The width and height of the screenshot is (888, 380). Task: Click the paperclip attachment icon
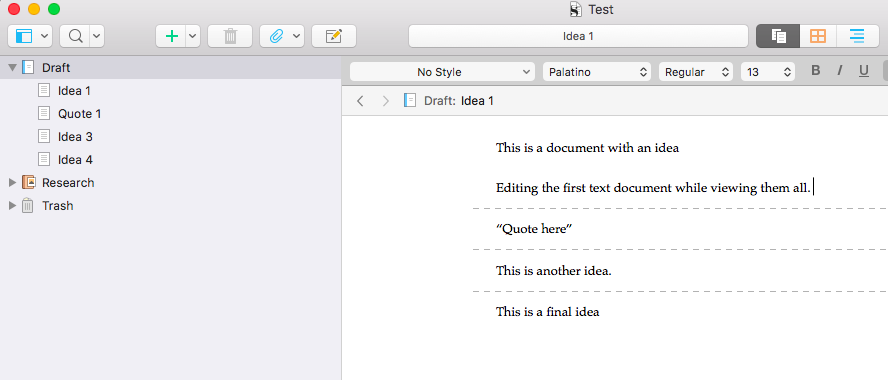(276, 36)
